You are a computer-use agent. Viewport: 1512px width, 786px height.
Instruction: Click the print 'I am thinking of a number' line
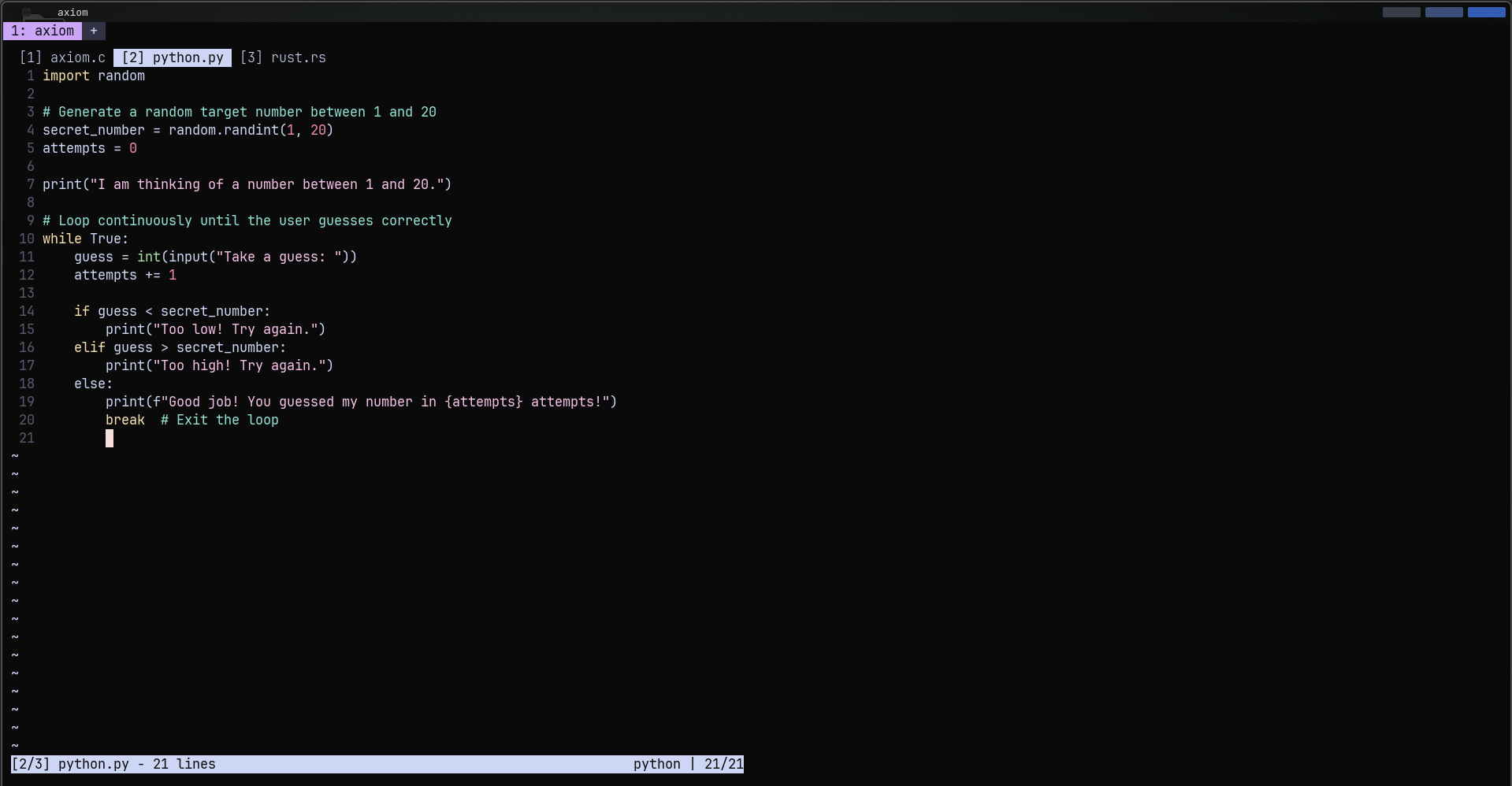247,184
